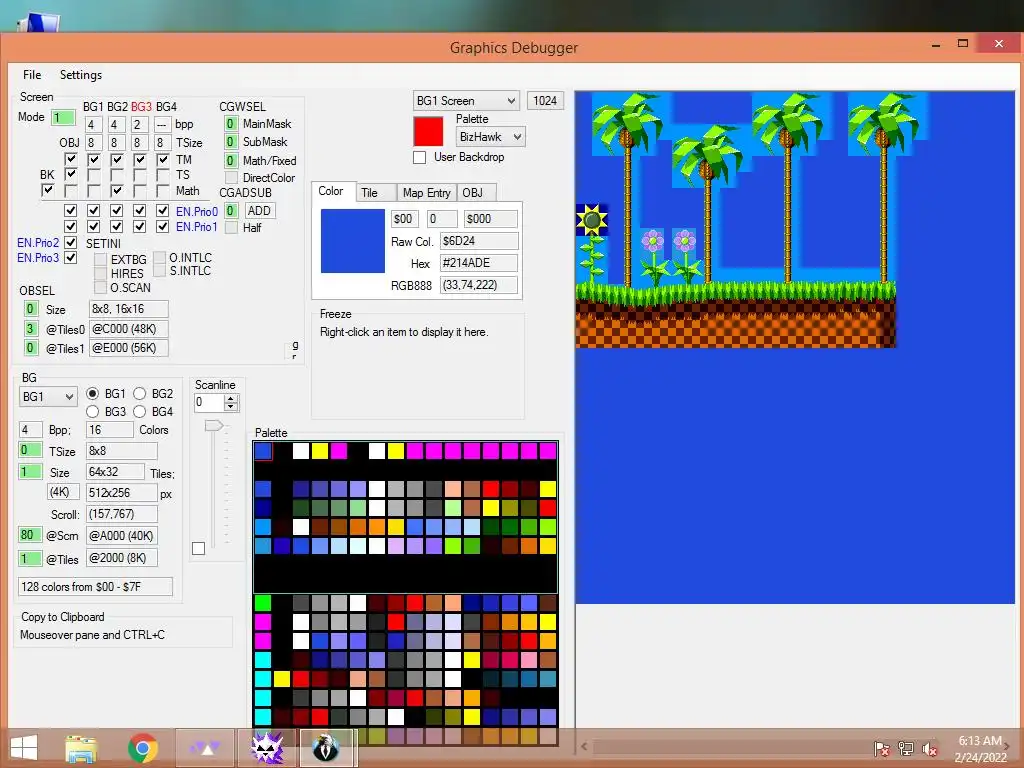
Task: Open the network tray icon
Action: (906, 748)
